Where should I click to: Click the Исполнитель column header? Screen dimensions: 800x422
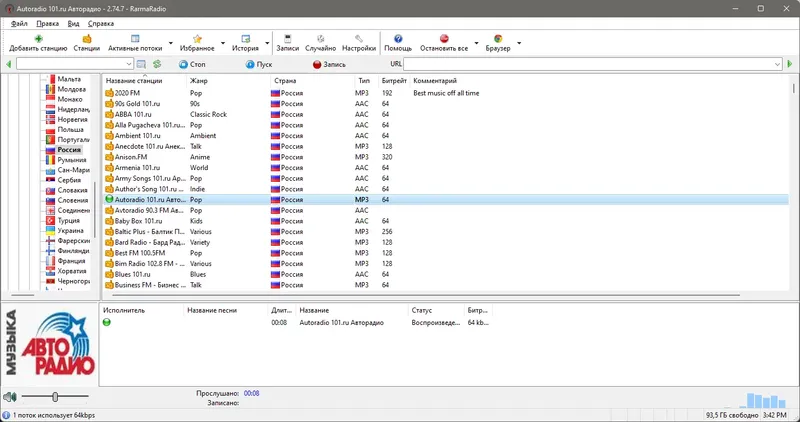[142, 310]
